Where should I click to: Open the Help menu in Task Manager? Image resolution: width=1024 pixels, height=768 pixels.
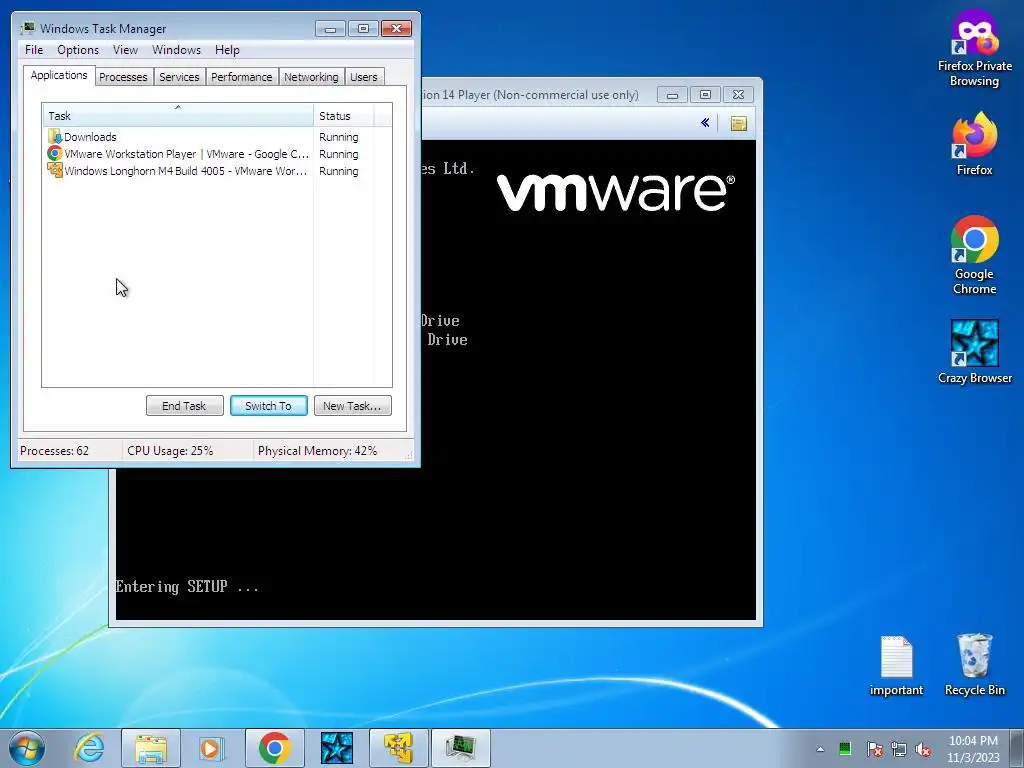coord(227,50)
